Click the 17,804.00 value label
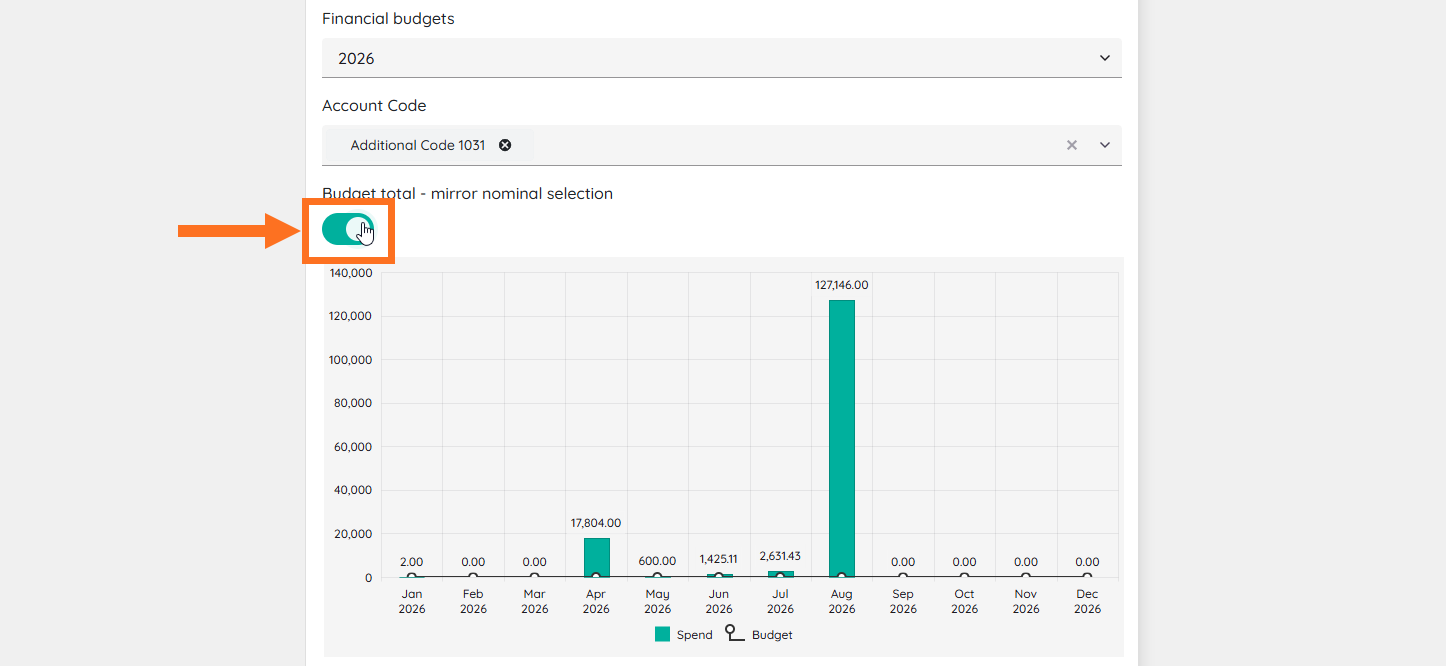 click(x=596, y=523)
